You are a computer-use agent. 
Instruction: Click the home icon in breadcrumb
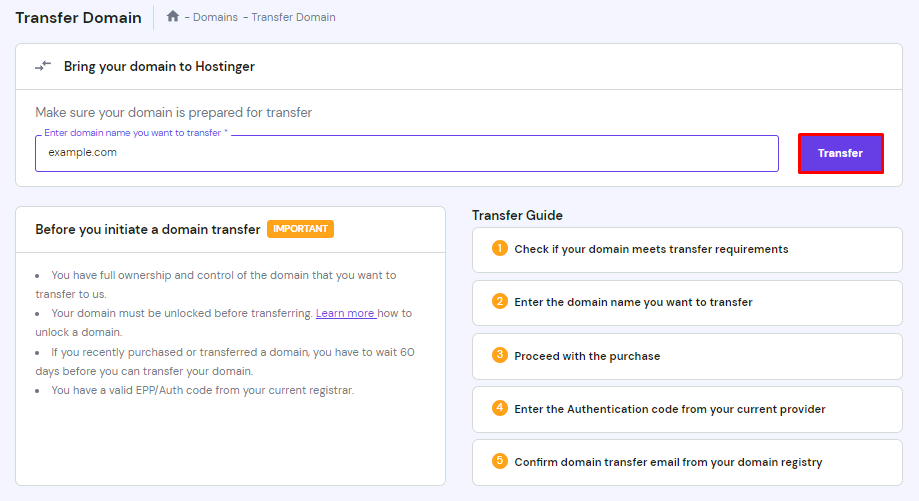[172, 16]
